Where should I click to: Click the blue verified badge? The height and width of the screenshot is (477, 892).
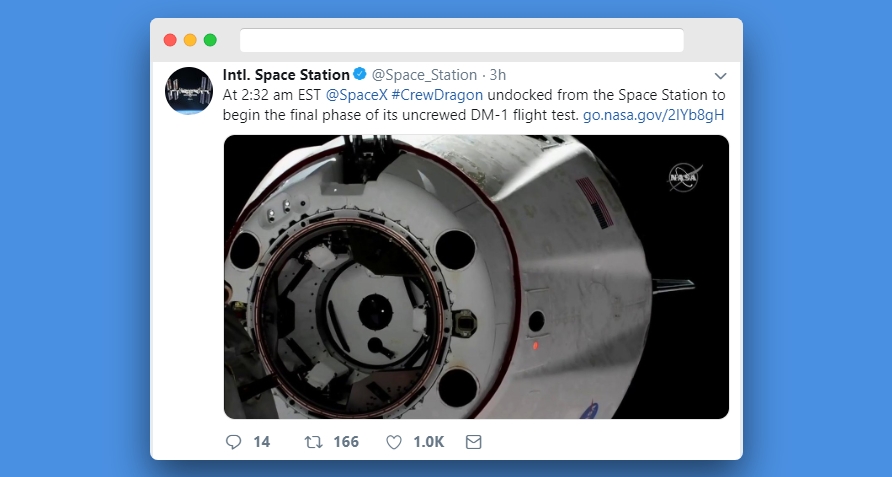[360, 75]
